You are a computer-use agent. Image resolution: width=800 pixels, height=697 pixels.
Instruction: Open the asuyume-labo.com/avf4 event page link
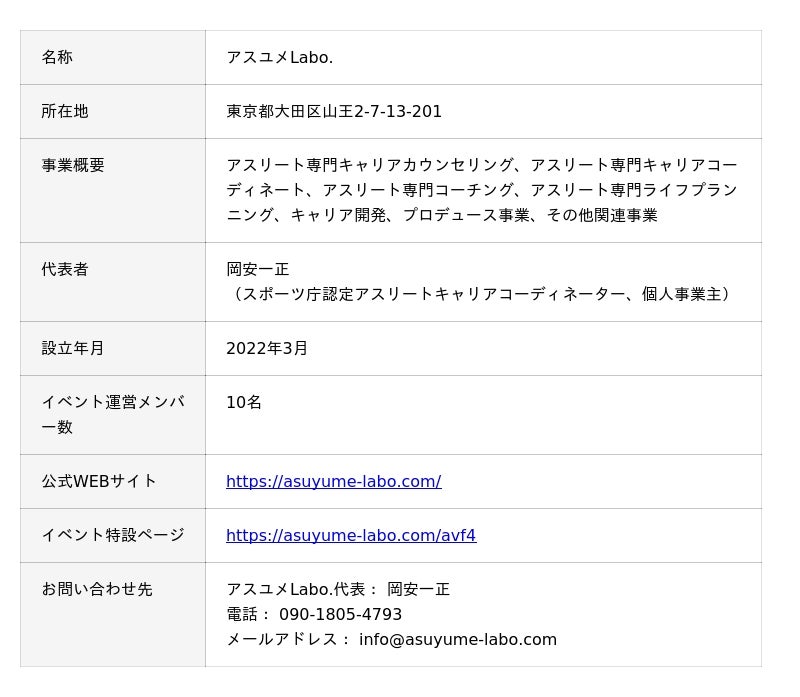point(350,535)
